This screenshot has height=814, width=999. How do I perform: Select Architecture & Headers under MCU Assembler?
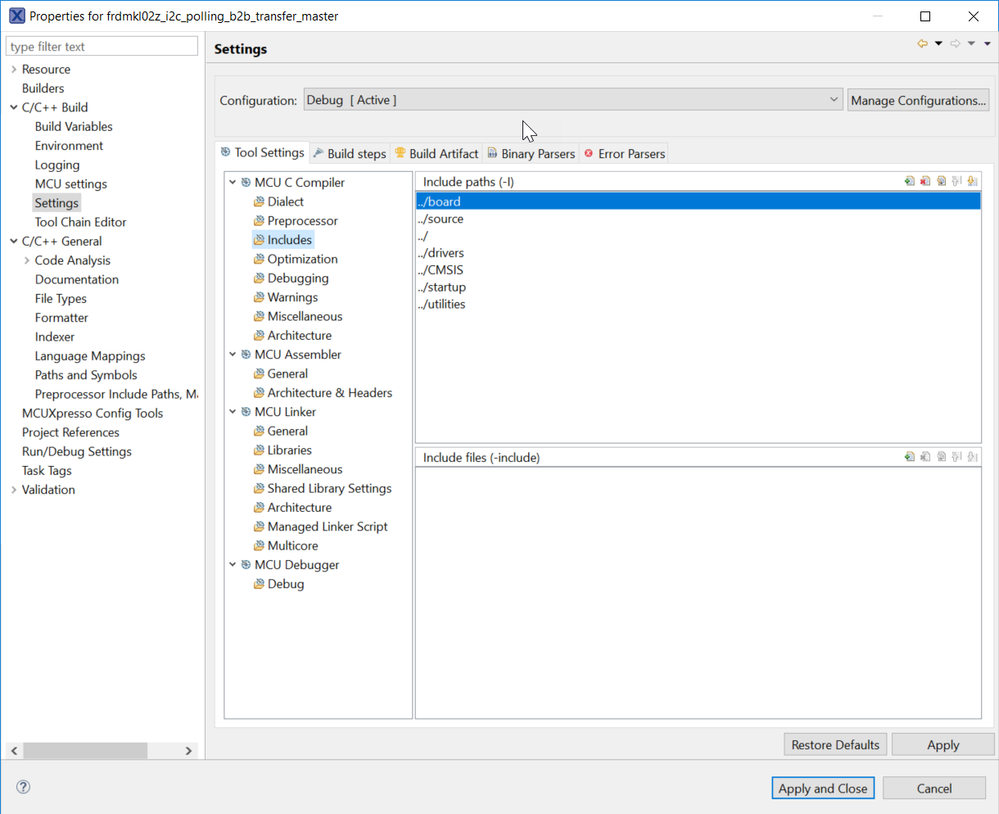coord(329,392)
